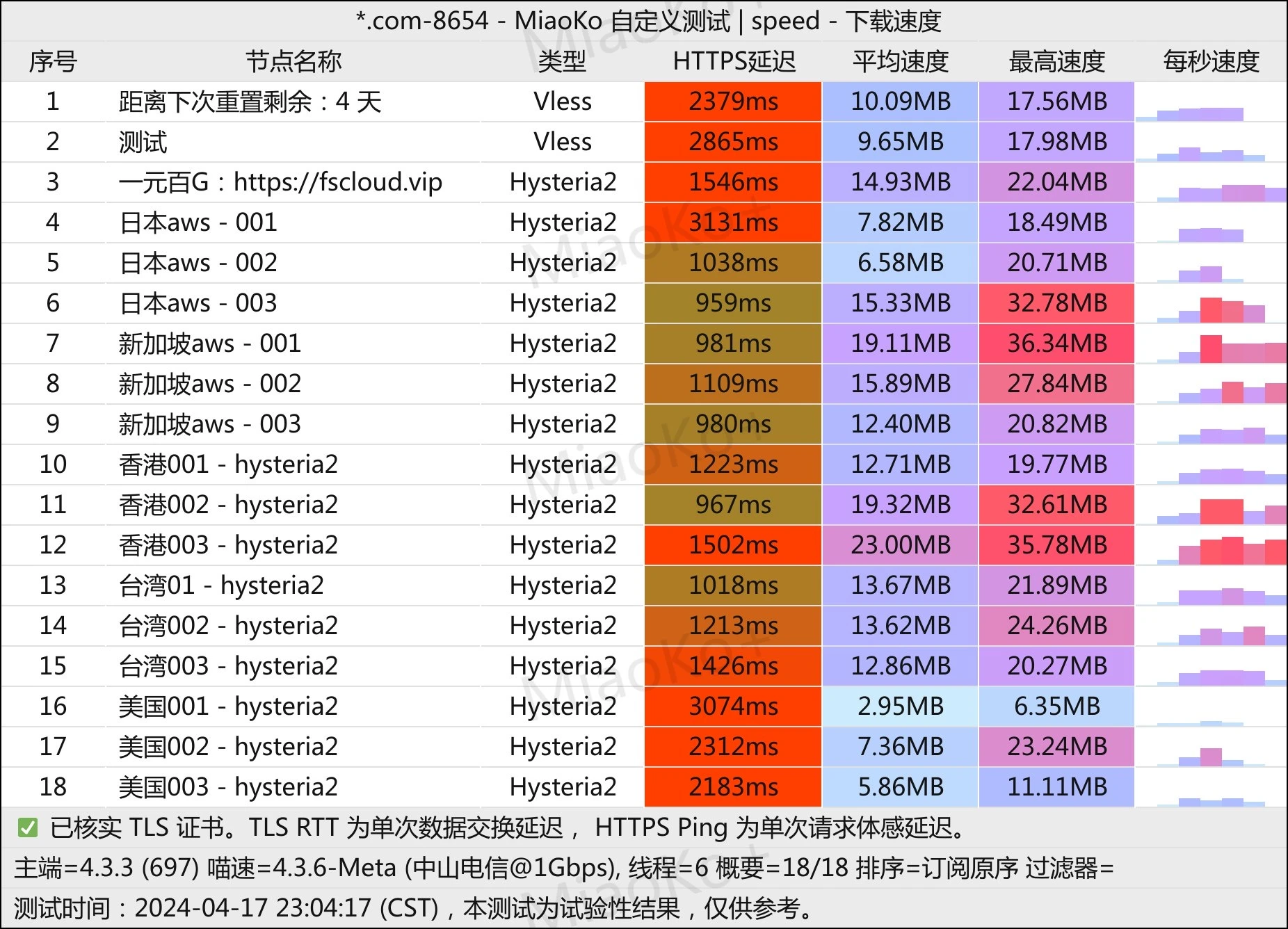Select node 美国003 - hysteria2
This screenshot has width=1288, height=929.
point(228,787)
